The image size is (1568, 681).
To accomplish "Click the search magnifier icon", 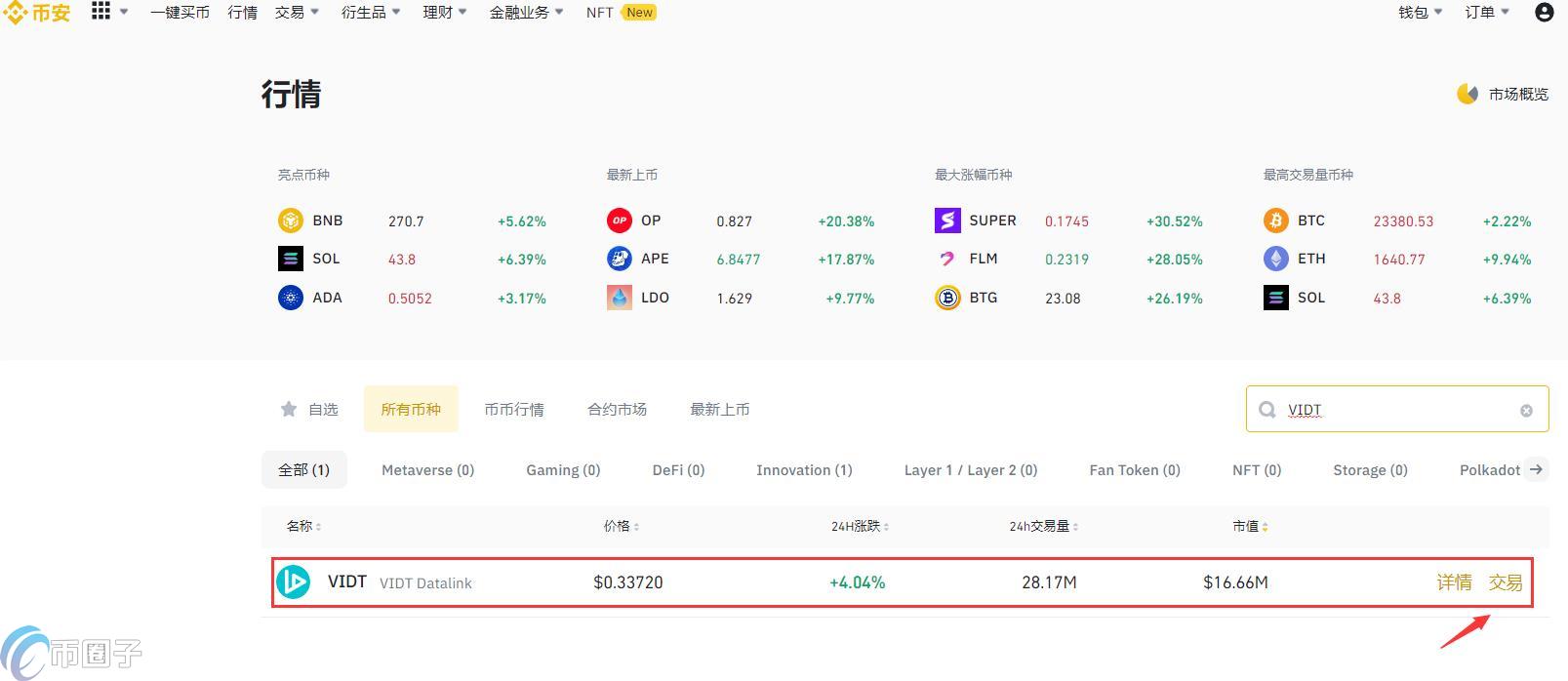I will (x=1267, y=410).
